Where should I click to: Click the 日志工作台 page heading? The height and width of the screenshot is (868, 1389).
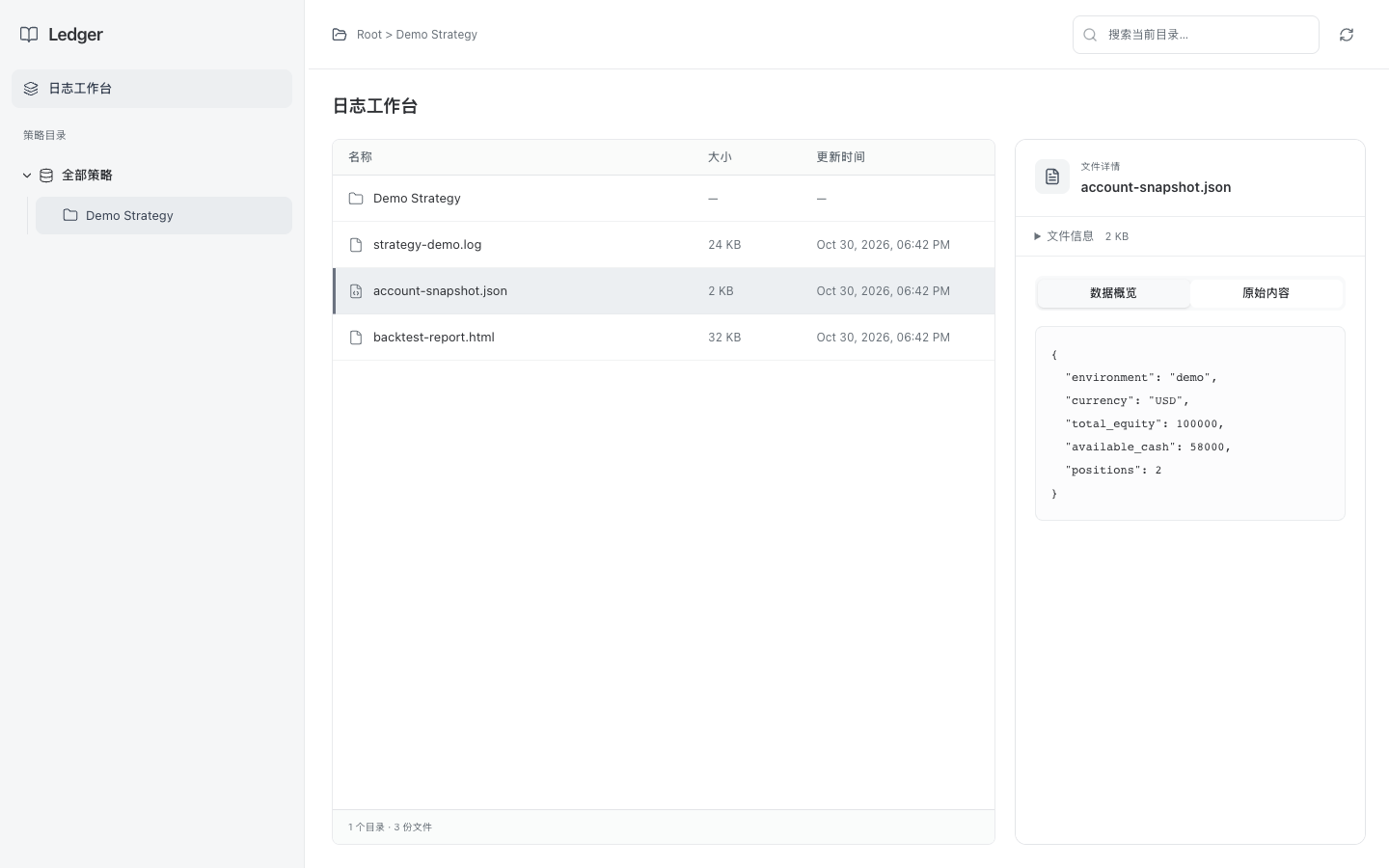click(x=374, y=106)
